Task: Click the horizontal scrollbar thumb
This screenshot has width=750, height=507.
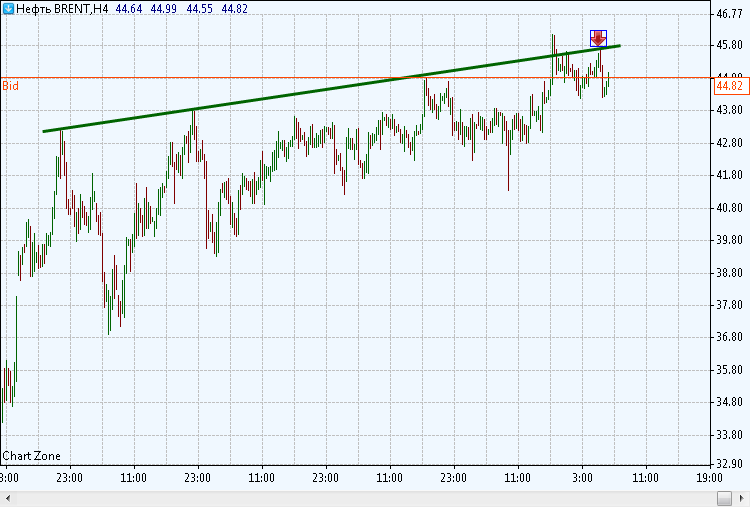Action: (x=725, y=498)
